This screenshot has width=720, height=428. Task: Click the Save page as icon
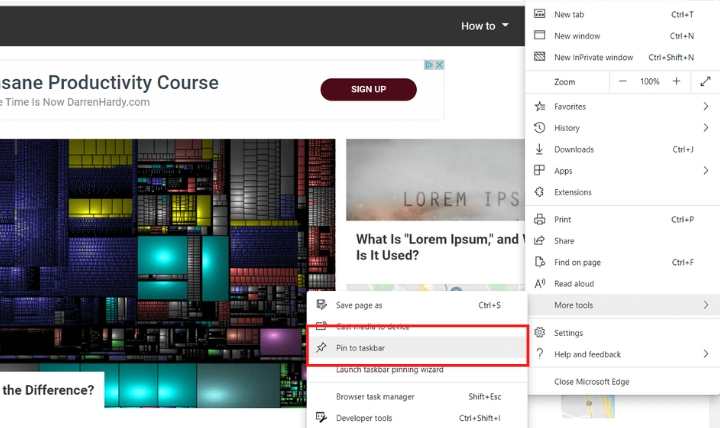tap(321, 304)
